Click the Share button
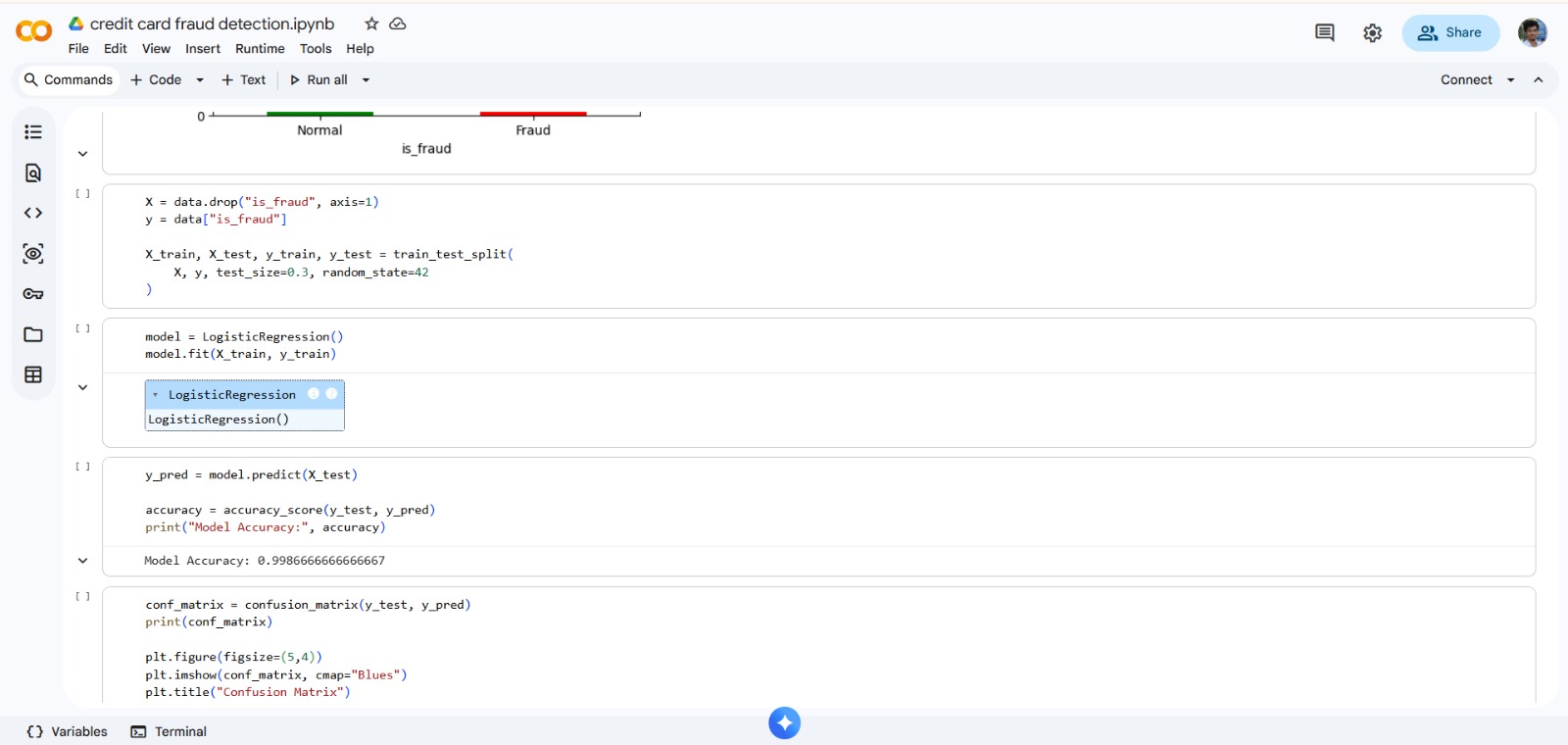The width and height of the screenshot is (1568, 745). pyautogui.click(x=1450, y=32)
